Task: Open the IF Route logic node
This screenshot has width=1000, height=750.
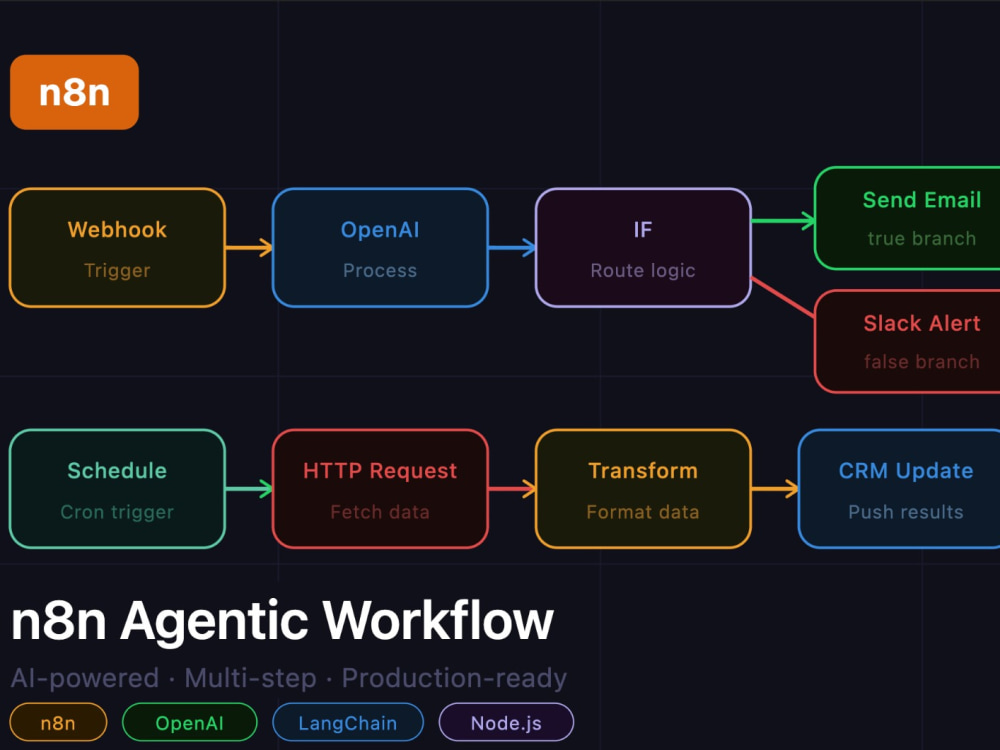Action: click(x=643, y=247)
